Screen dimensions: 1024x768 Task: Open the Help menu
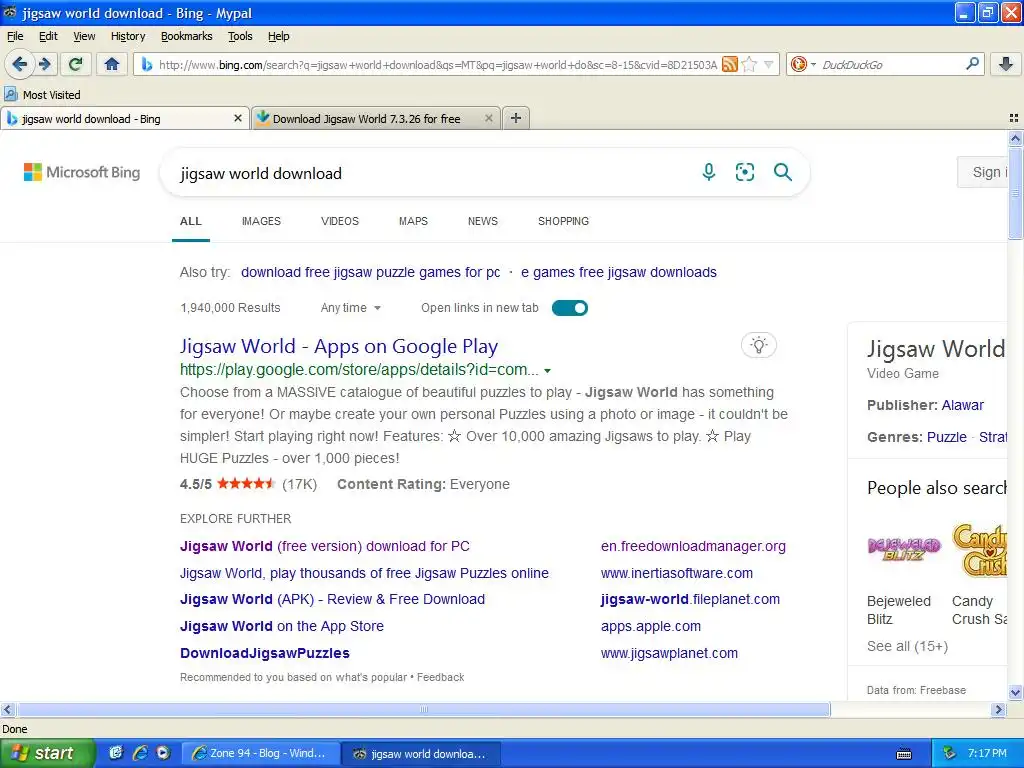(279, 36)
